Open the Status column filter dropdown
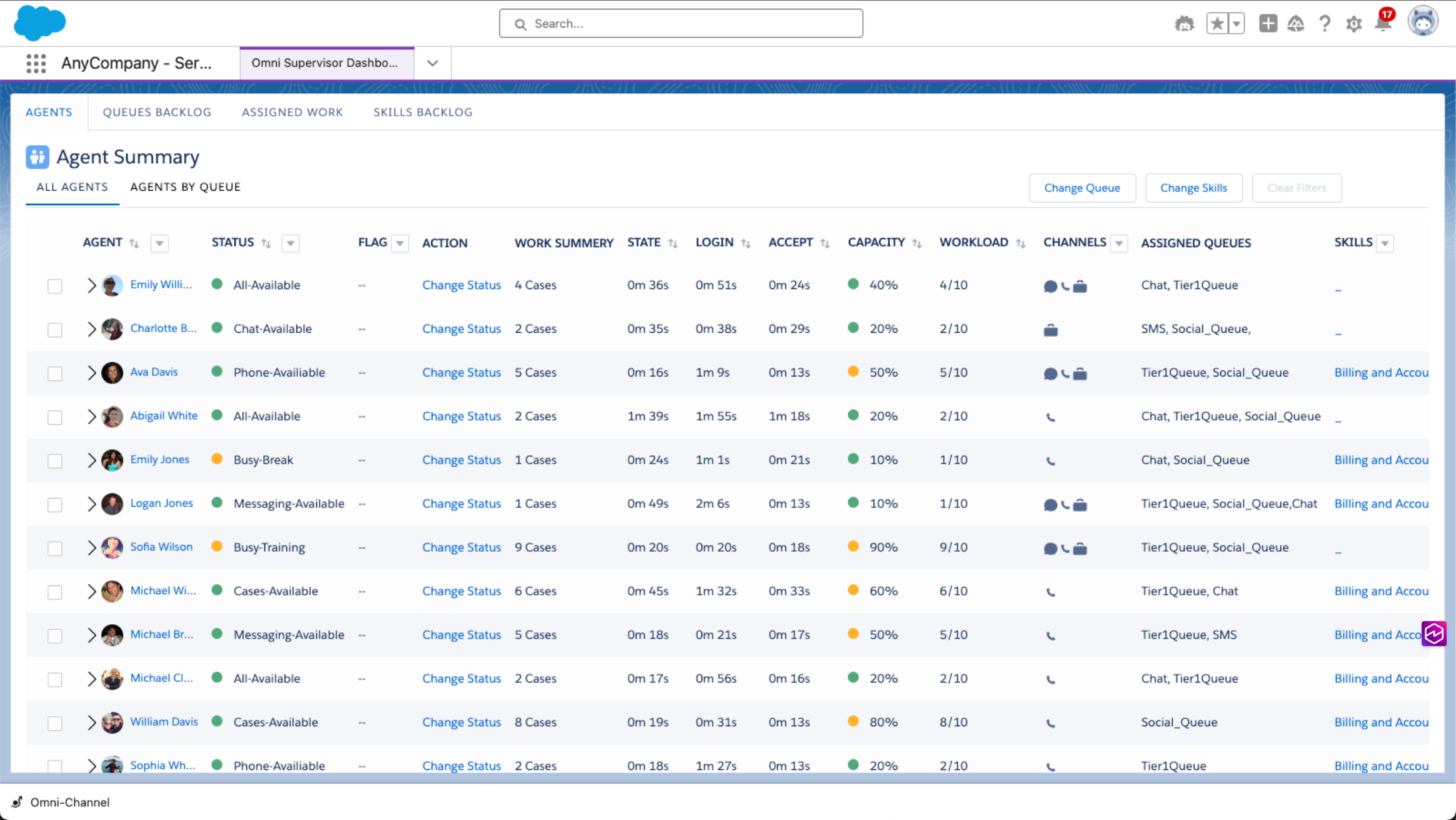Screen dimensions: 1456x820 pyautogui.click(x=290, y=243)
